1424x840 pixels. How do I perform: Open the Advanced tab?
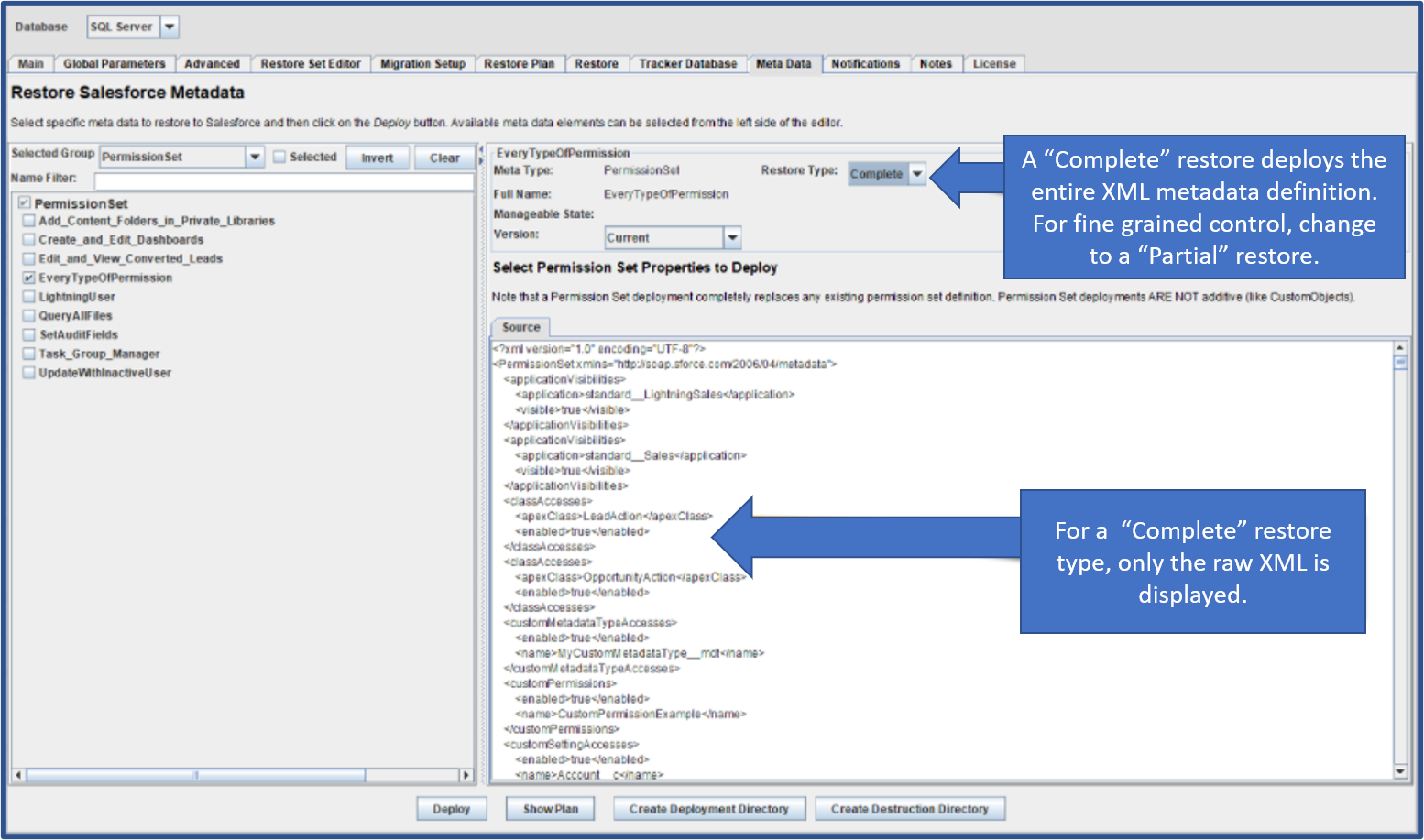point(212,64)
